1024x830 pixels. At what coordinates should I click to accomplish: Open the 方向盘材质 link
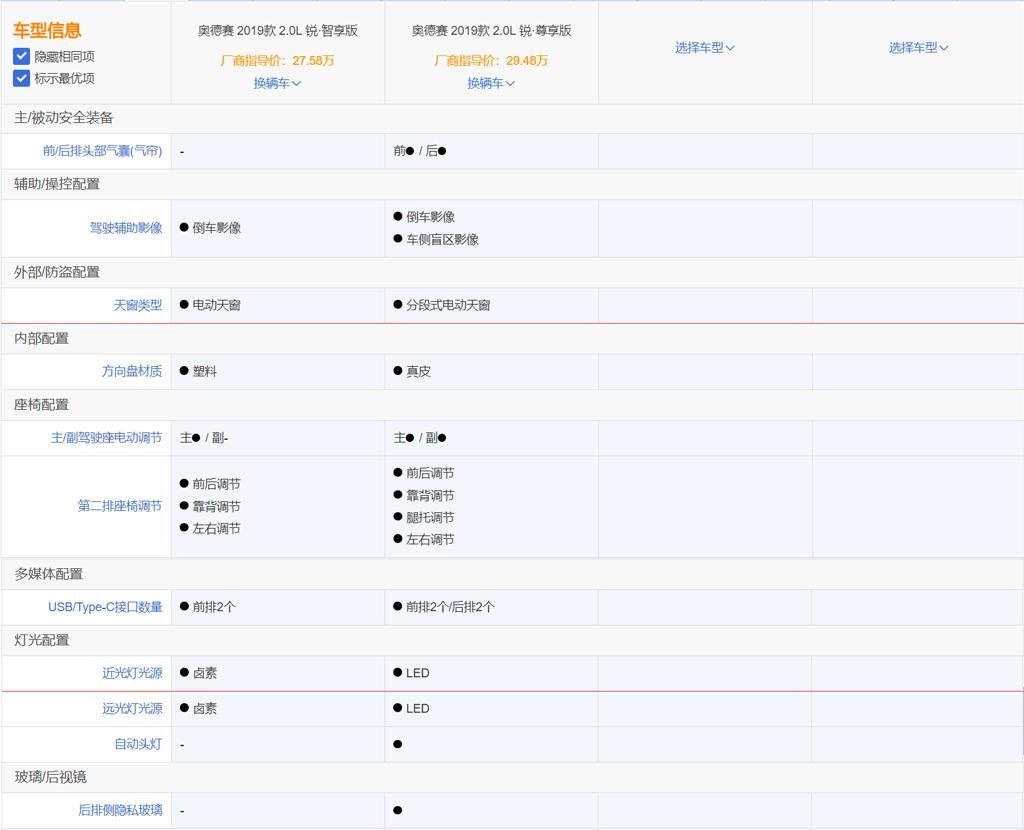[x=132, y=371]
